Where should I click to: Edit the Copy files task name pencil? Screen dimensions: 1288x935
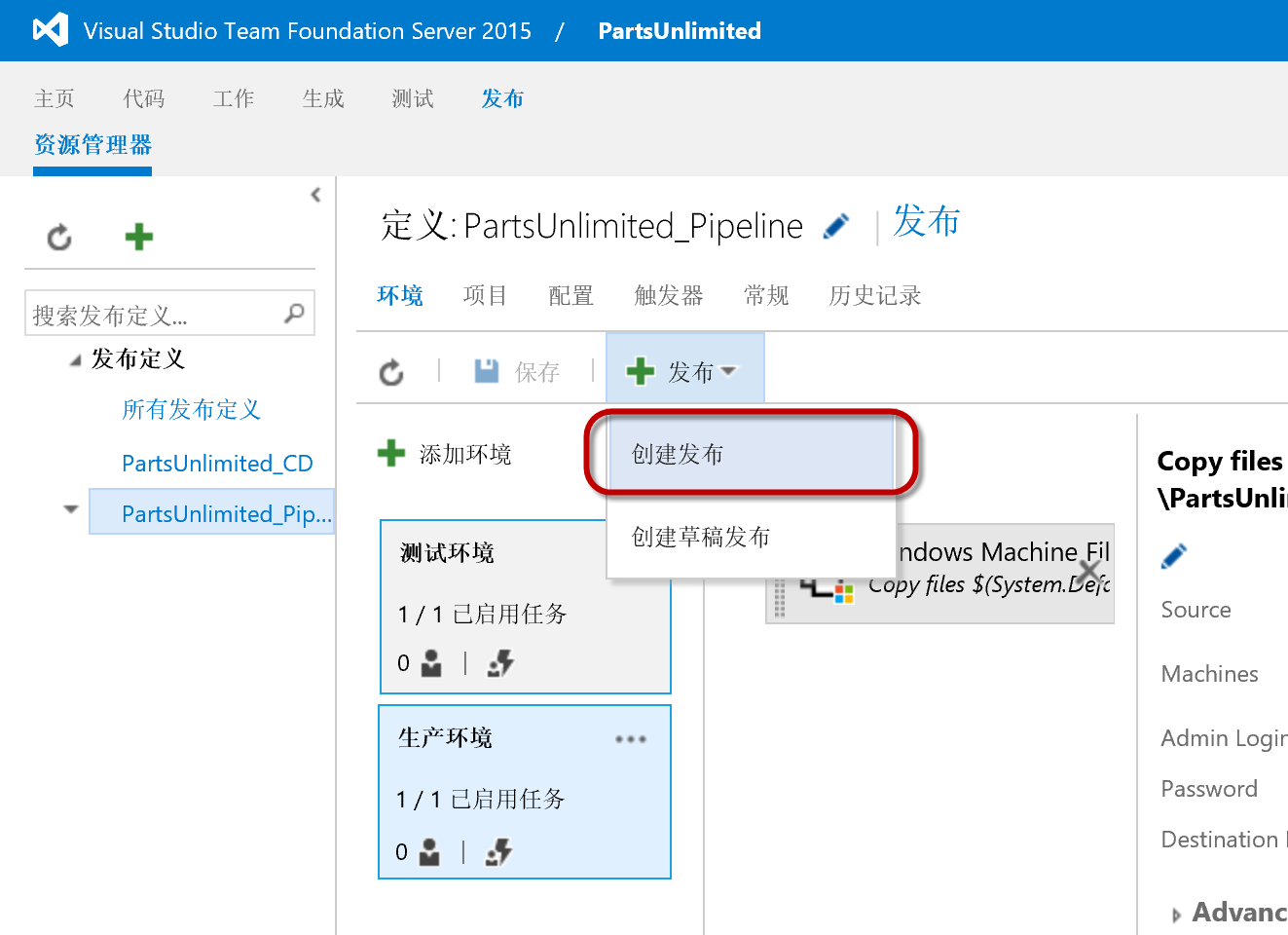(x=1175, y=556)
